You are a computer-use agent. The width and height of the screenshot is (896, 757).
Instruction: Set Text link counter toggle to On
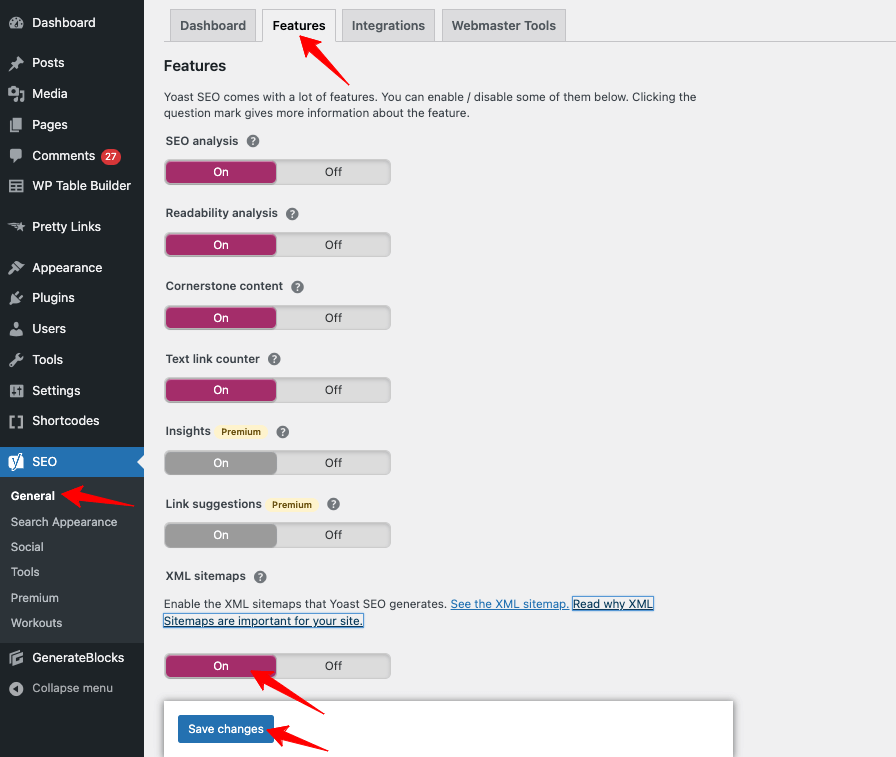pos(221,390)
